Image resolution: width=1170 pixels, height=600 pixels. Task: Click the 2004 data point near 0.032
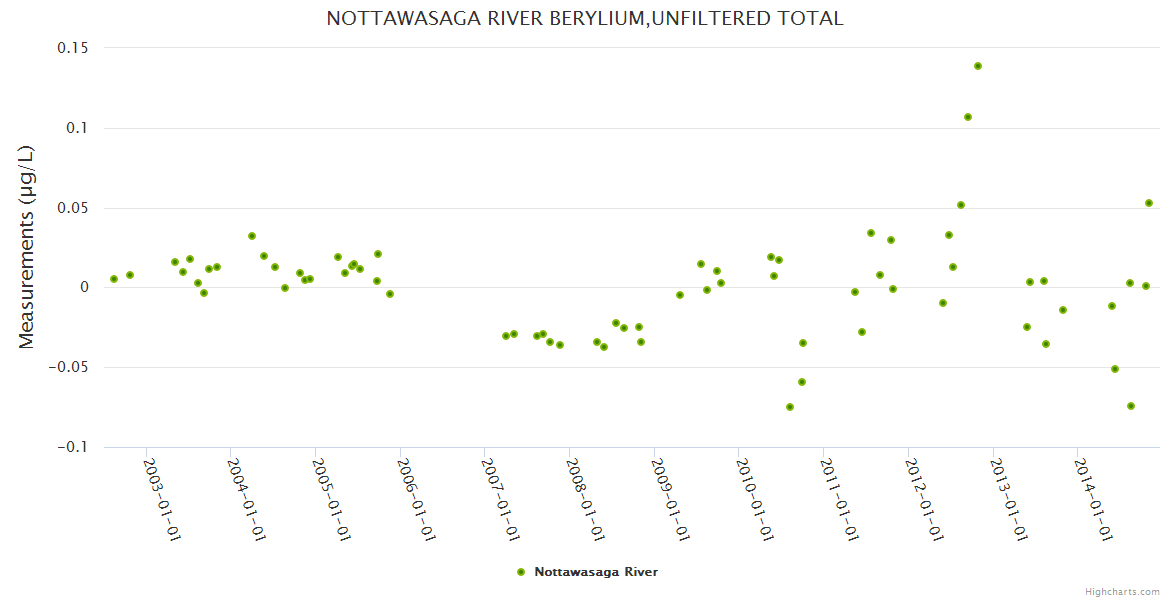click(x=252, y=236)
